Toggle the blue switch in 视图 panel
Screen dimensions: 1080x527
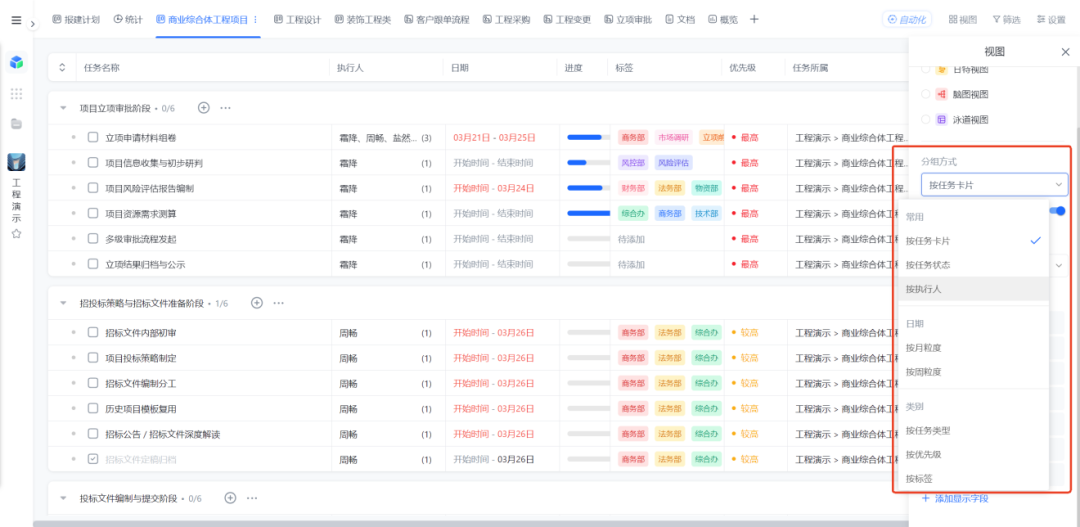click(x=1058, y=211)
